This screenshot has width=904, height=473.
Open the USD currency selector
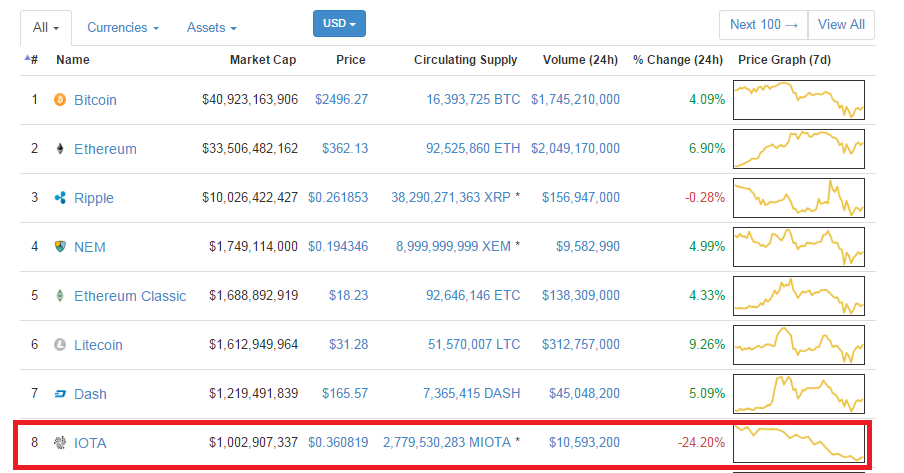(x=339, y=24)
